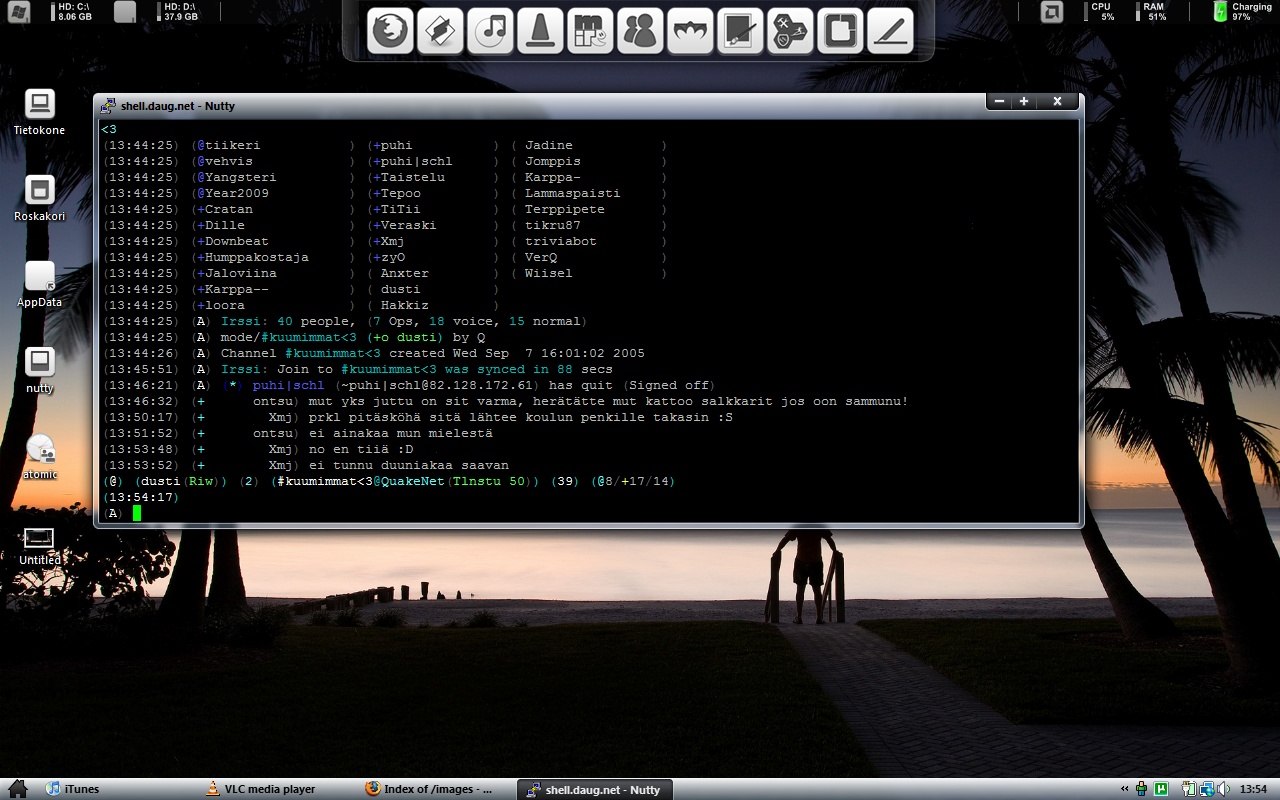The height and width of the screenshot is (800, 1280).
Task: Switch to iTunes taskbar item
Action: pos(74,789)
